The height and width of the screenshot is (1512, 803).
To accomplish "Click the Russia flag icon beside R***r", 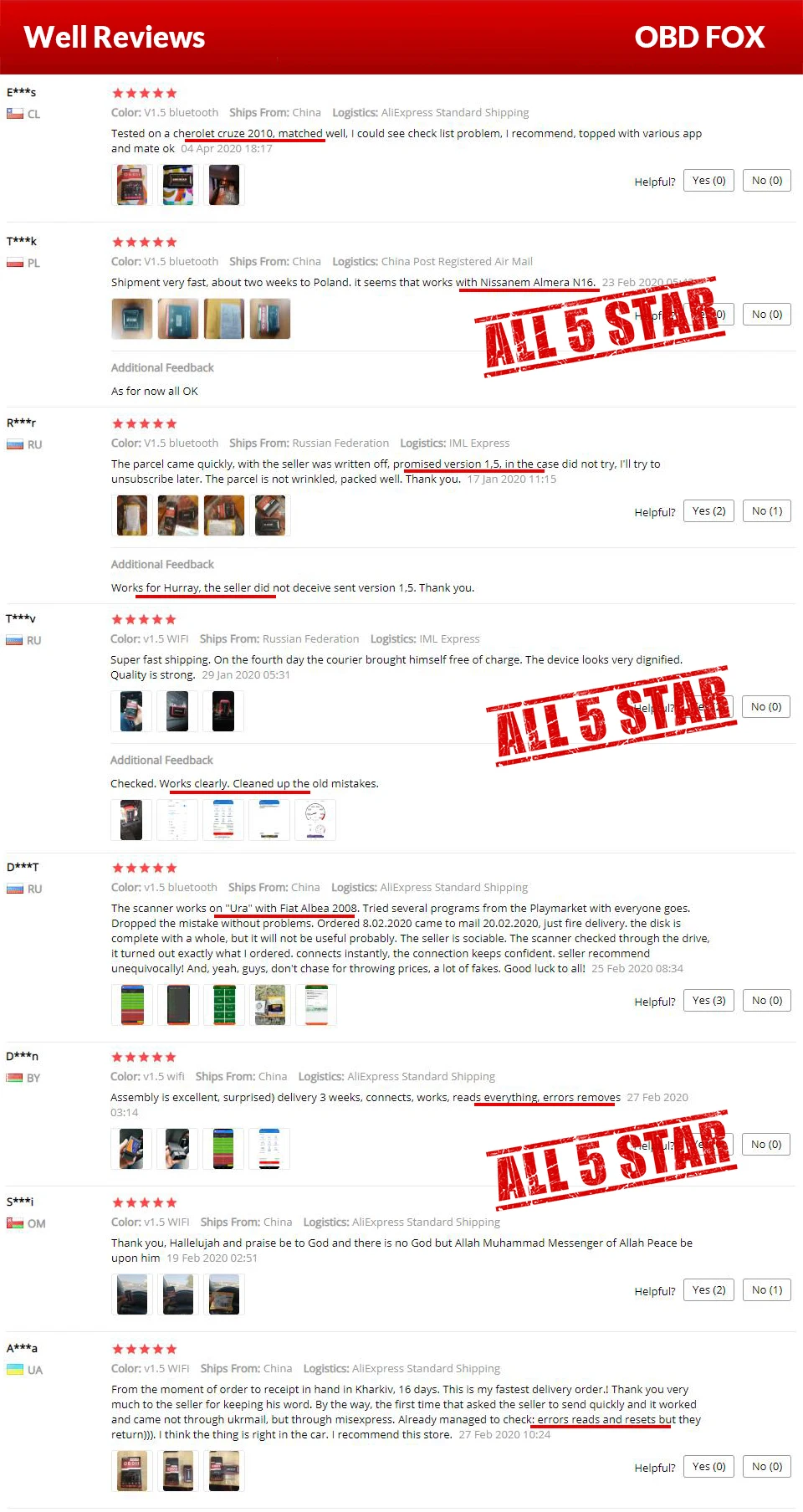I will pyautogui.click(x=14, y=444).
